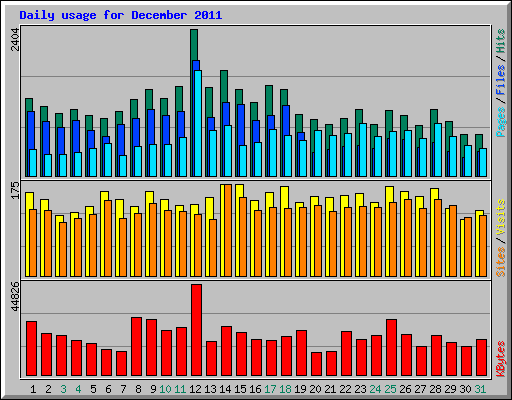Click the 'Files' legend label
This screenshot has width=512, height=400.
click(501, 80)
